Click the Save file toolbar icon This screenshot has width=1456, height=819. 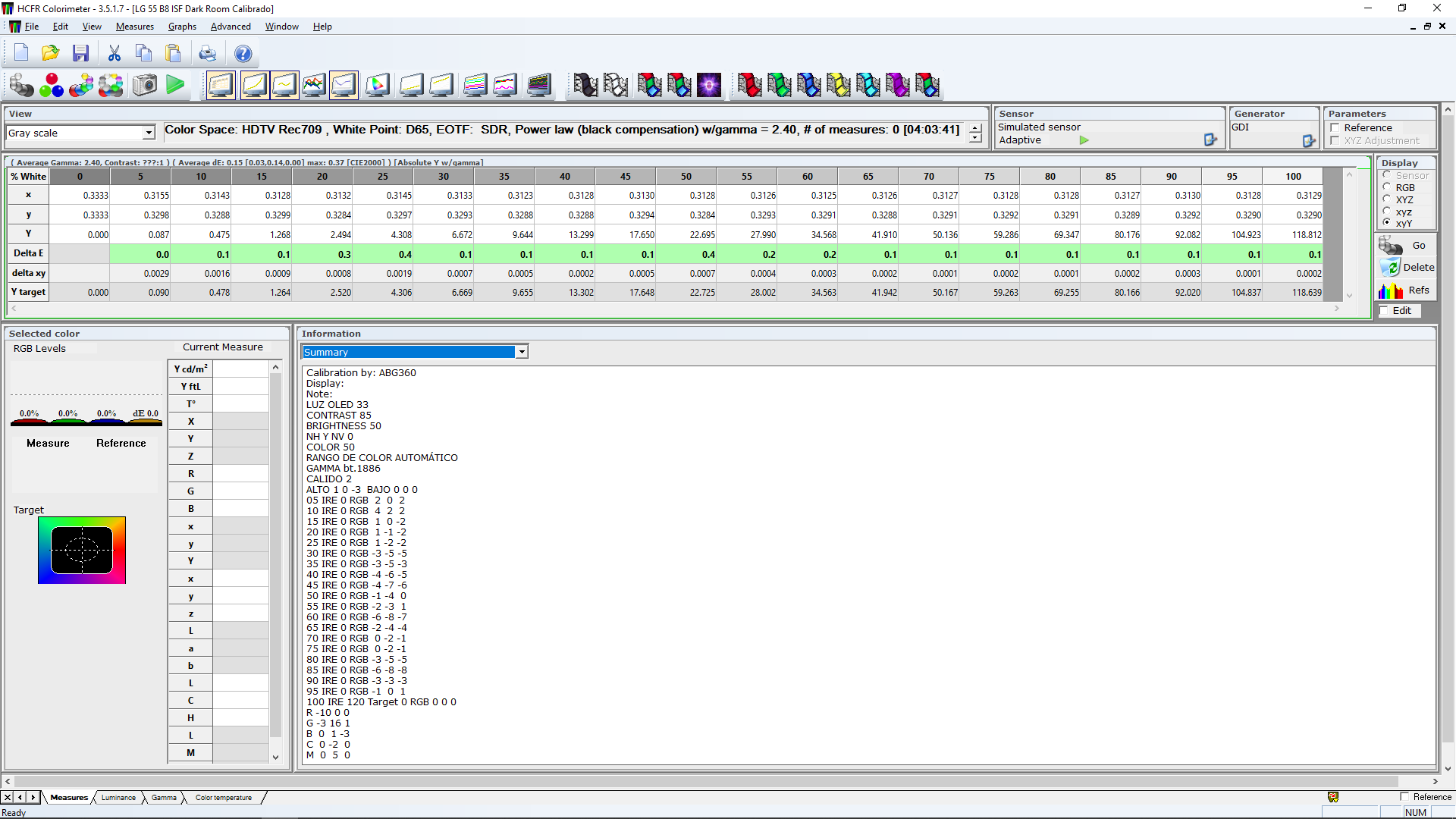80,53
